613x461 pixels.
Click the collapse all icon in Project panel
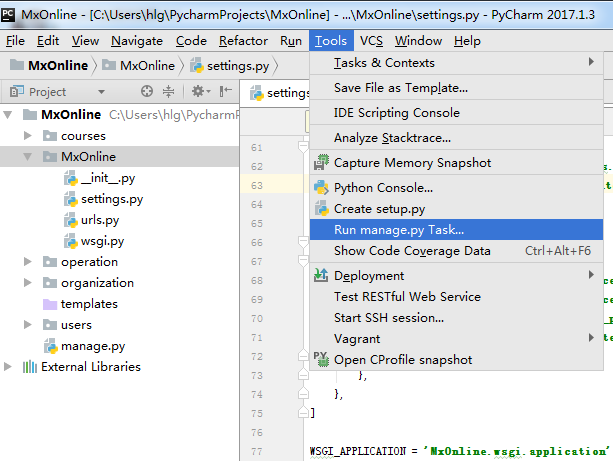pos(168,91)
